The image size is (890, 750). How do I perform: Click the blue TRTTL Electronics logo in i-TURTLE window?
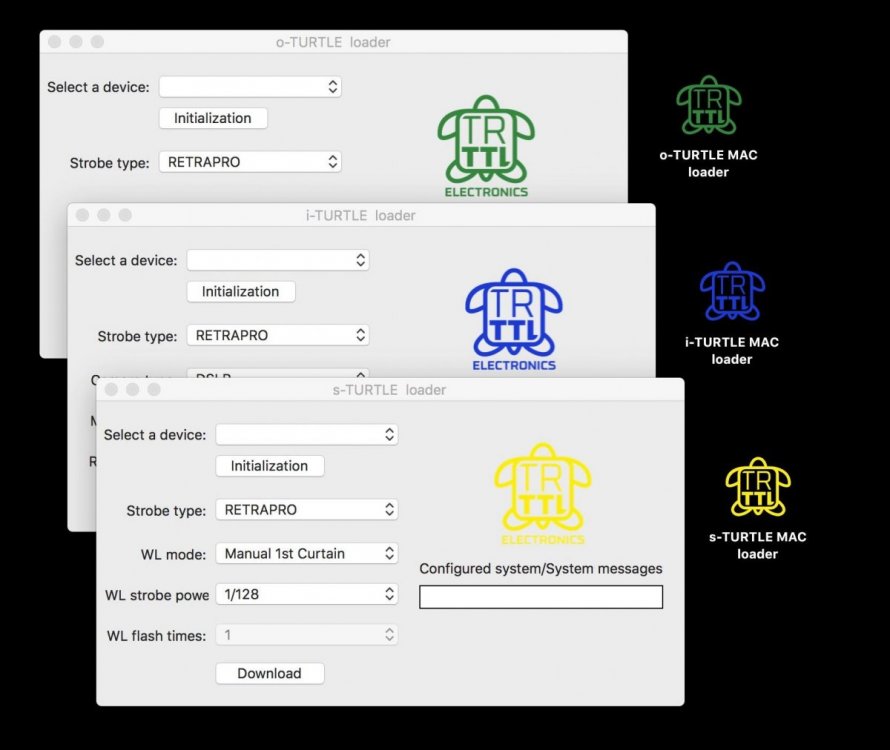click(x=514, y=320)
